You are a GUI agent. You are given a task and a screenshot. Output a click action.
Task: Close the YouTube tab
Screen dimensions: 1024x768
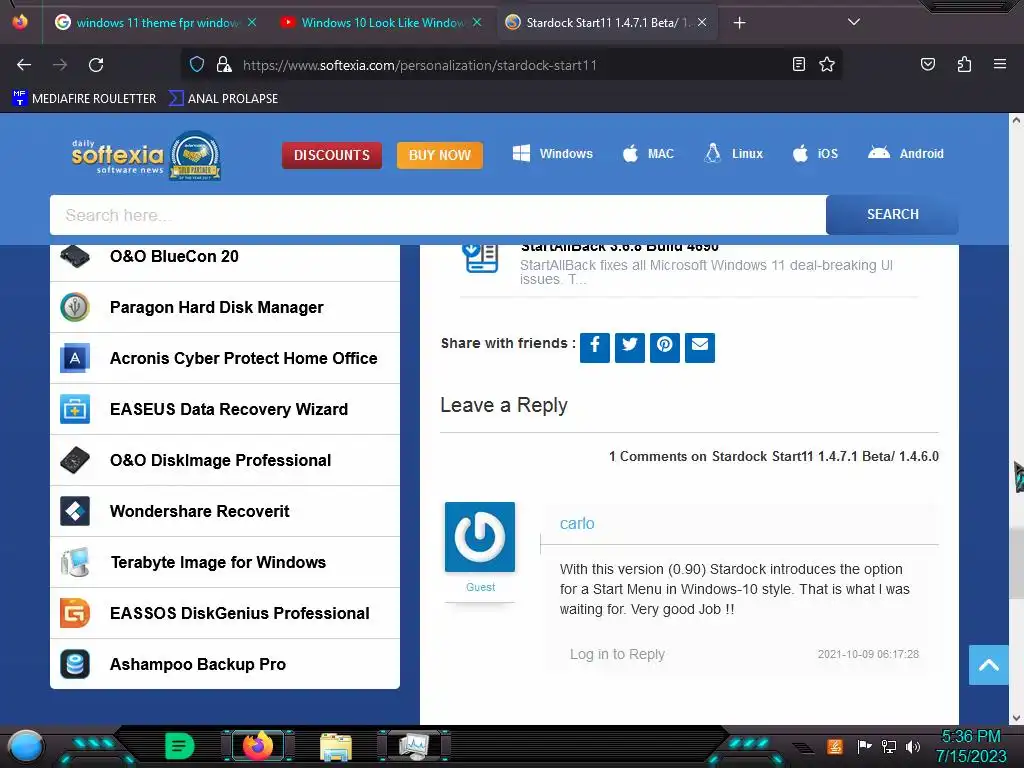point(477,22)
